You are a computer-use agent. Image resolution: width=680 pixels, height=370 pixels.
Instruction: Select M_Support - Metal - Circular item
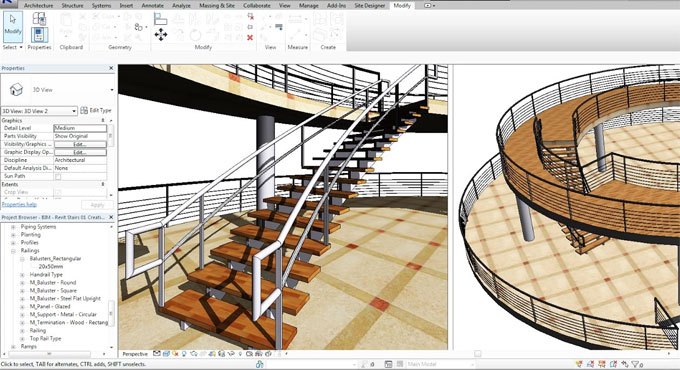[63, 314]
